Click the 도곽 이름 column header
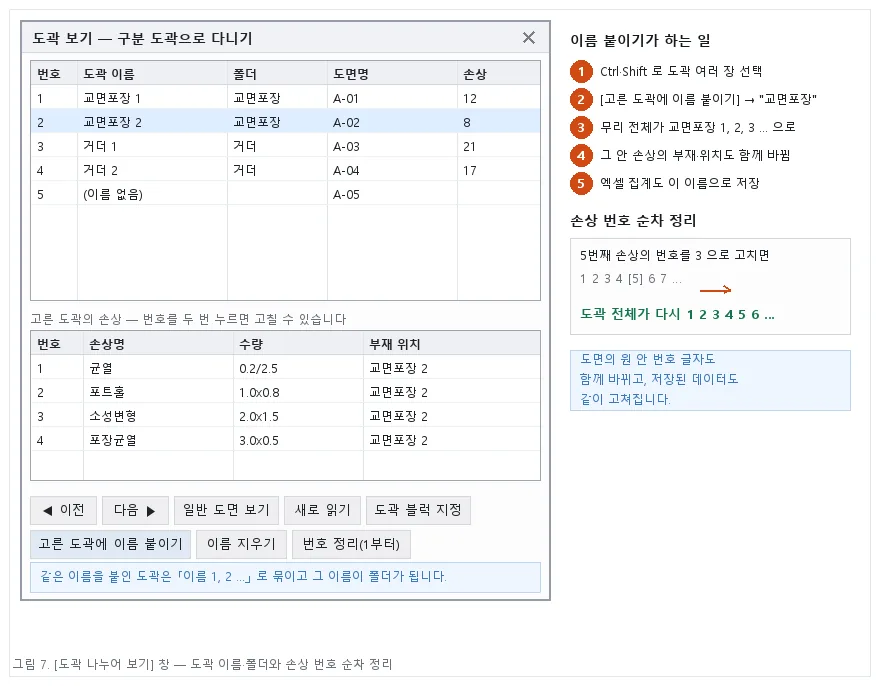The height and width of the screenshot is (686, 880). (x=152, y=74)
